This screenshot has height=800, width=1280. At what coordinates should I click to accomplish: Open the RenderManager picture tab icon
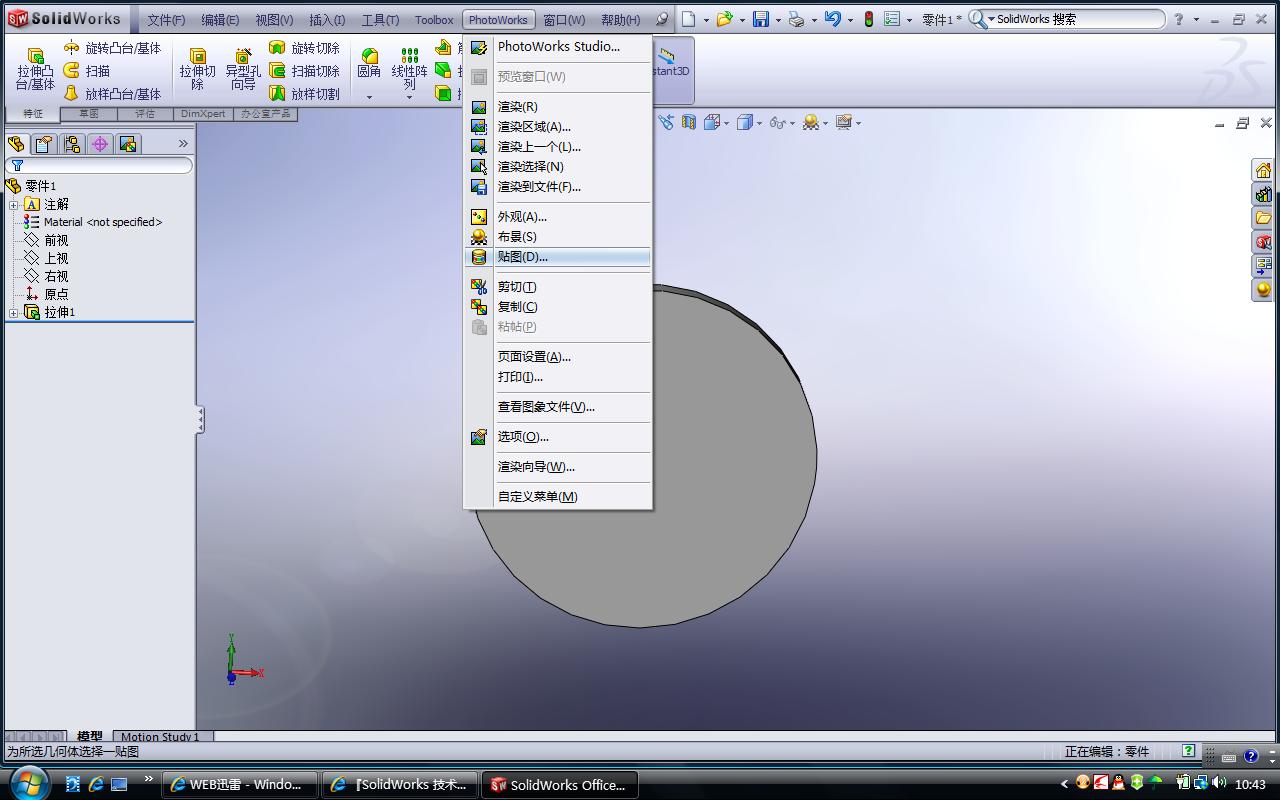point(128,144)
